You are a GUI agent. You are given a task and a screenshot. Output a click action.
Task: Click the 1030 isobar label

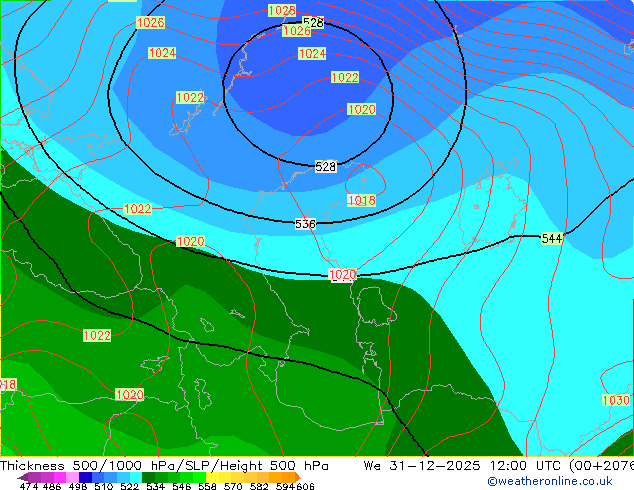click(616, 400)
